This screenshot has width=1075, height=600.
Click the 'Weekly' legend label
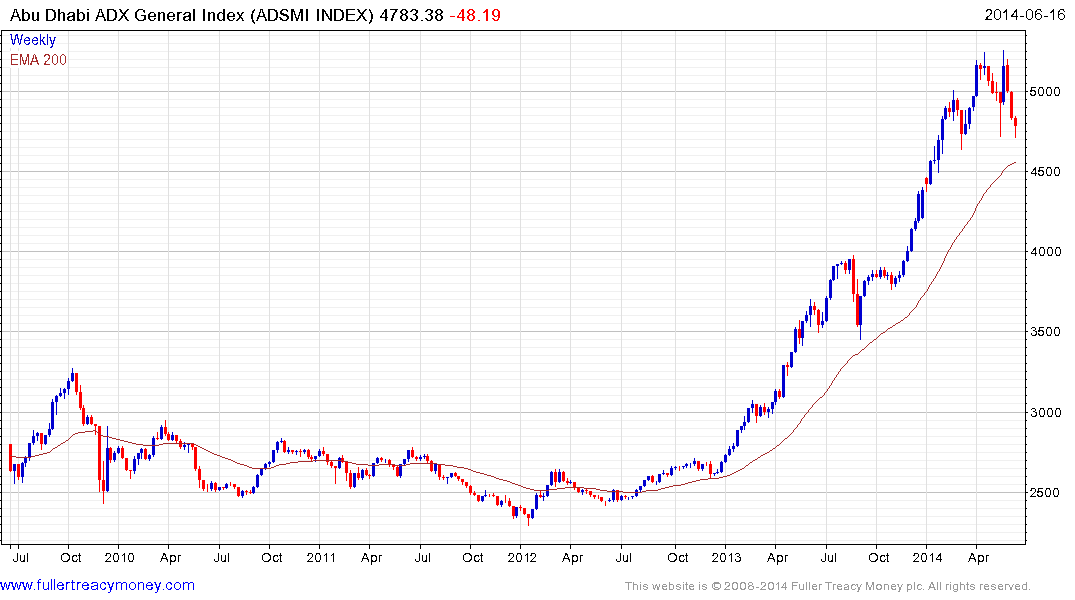[33, 40]
